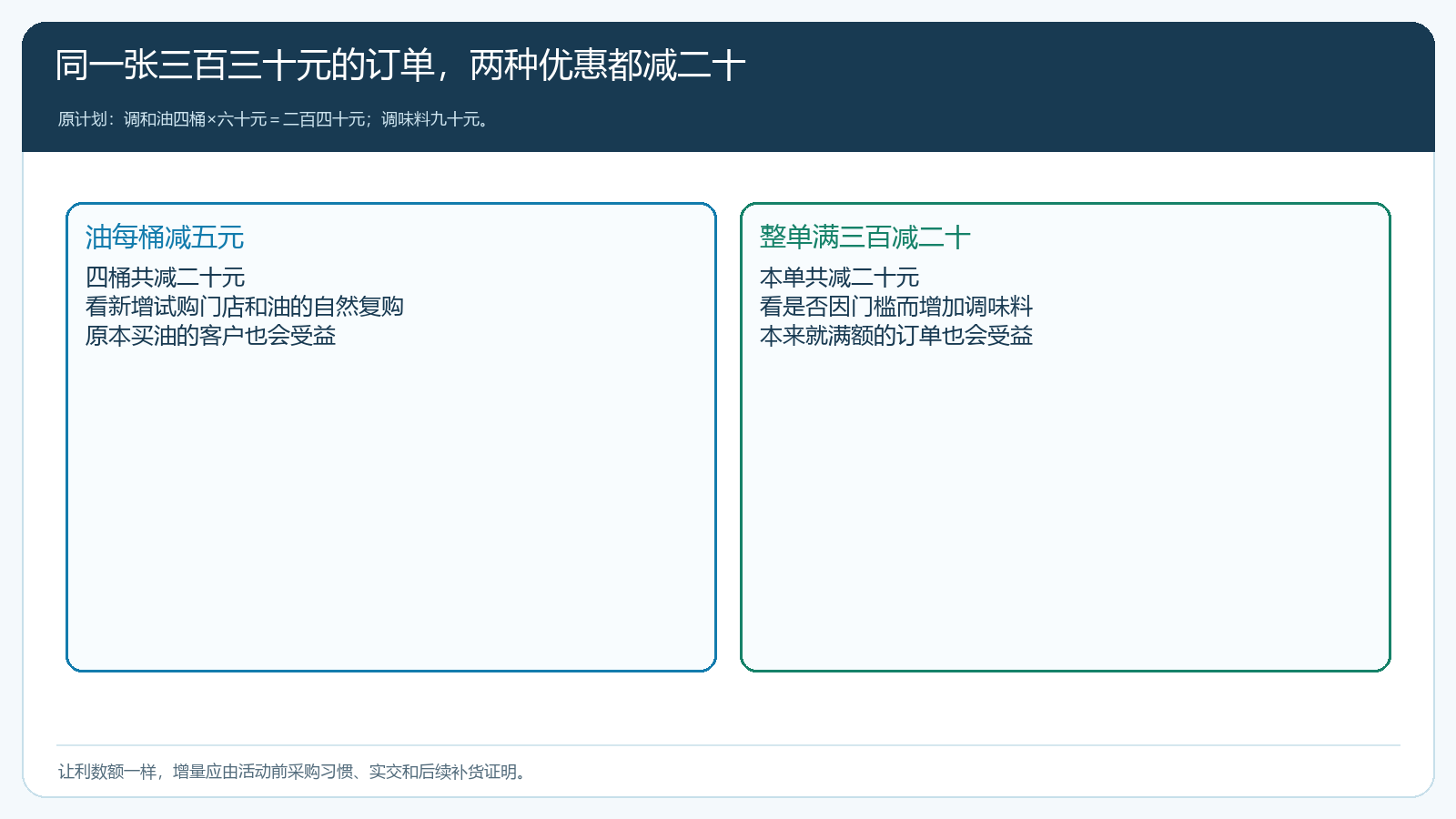This screenshot has height=819, width=1456.
Task: Click the heading 整单满三百减二十
Action: pyautogui.click(x=864, y=238)
